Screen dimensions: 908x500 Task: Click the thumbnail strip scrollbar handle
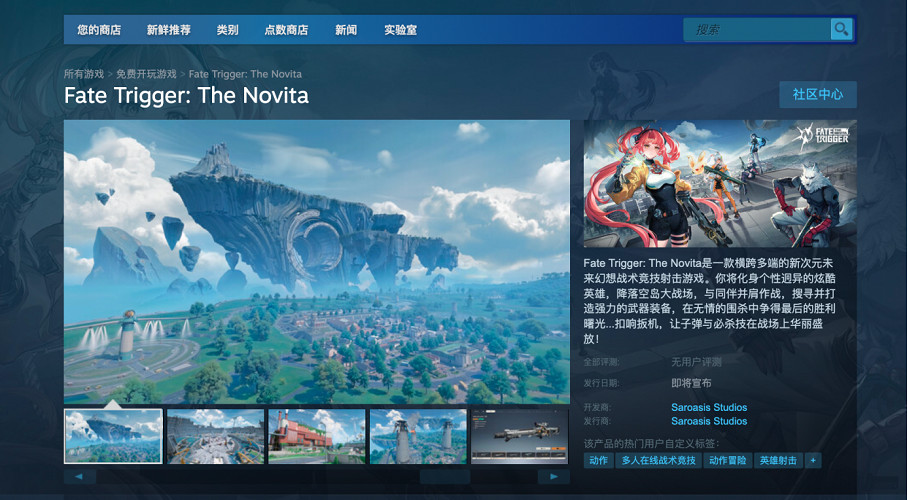[x=445, y=476]
